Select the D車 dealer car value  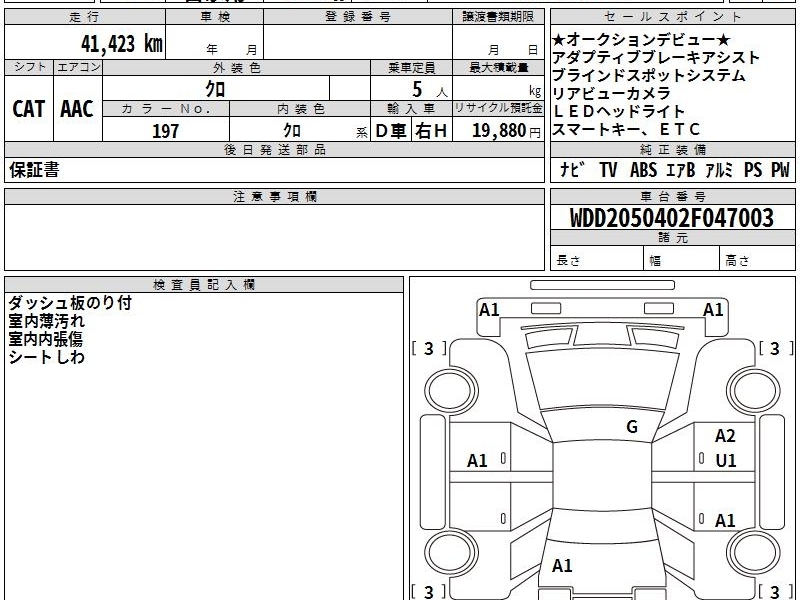pos(391,131)
